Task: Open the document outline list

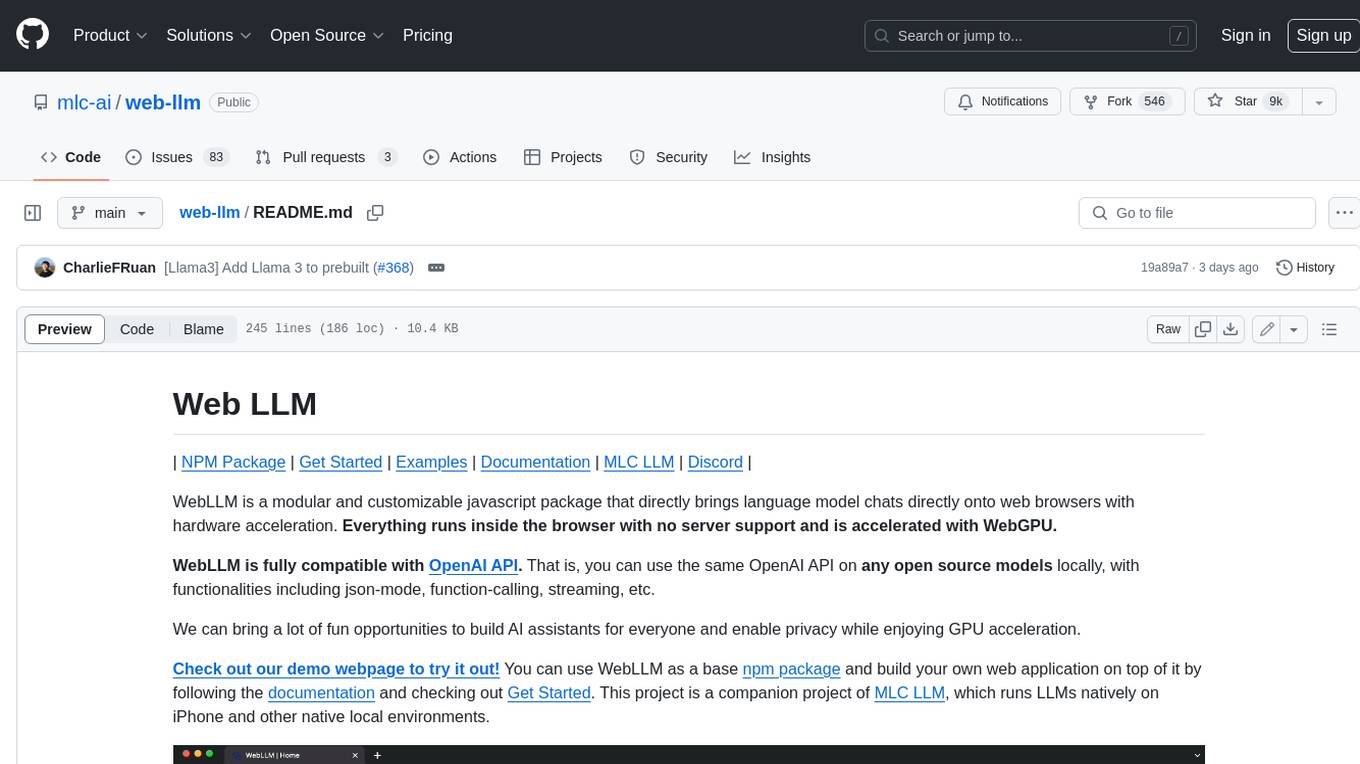Action: [1329, 329]
